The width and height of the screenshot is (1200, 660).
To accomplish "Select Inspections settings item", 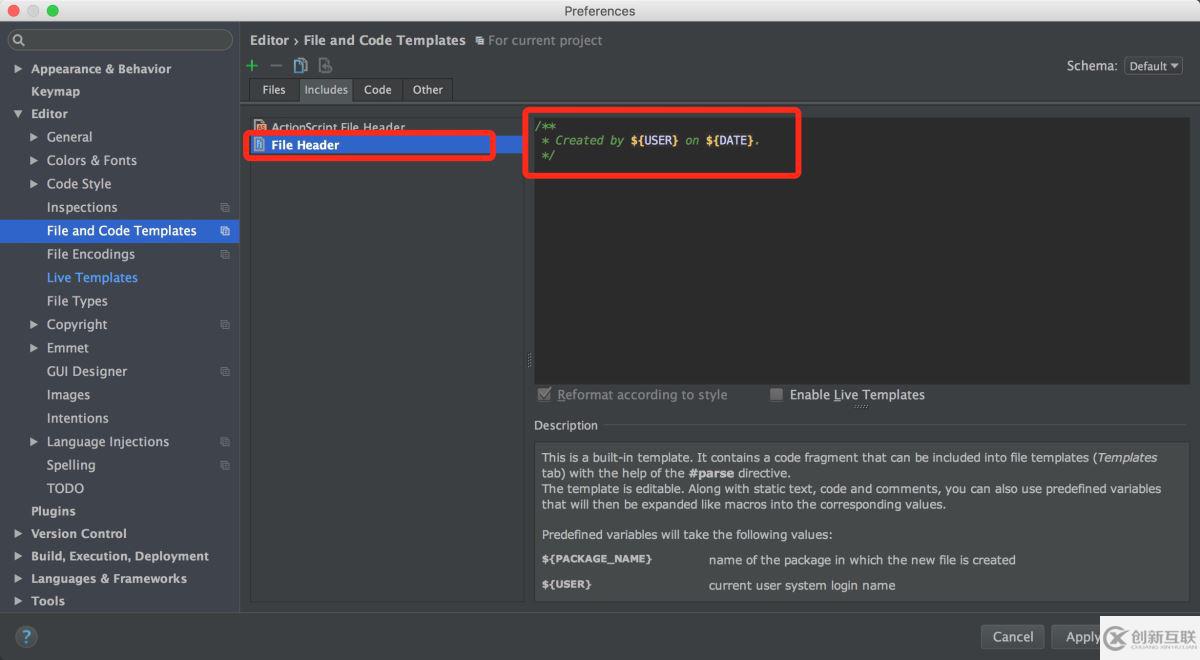I will [x=82, y=208].
